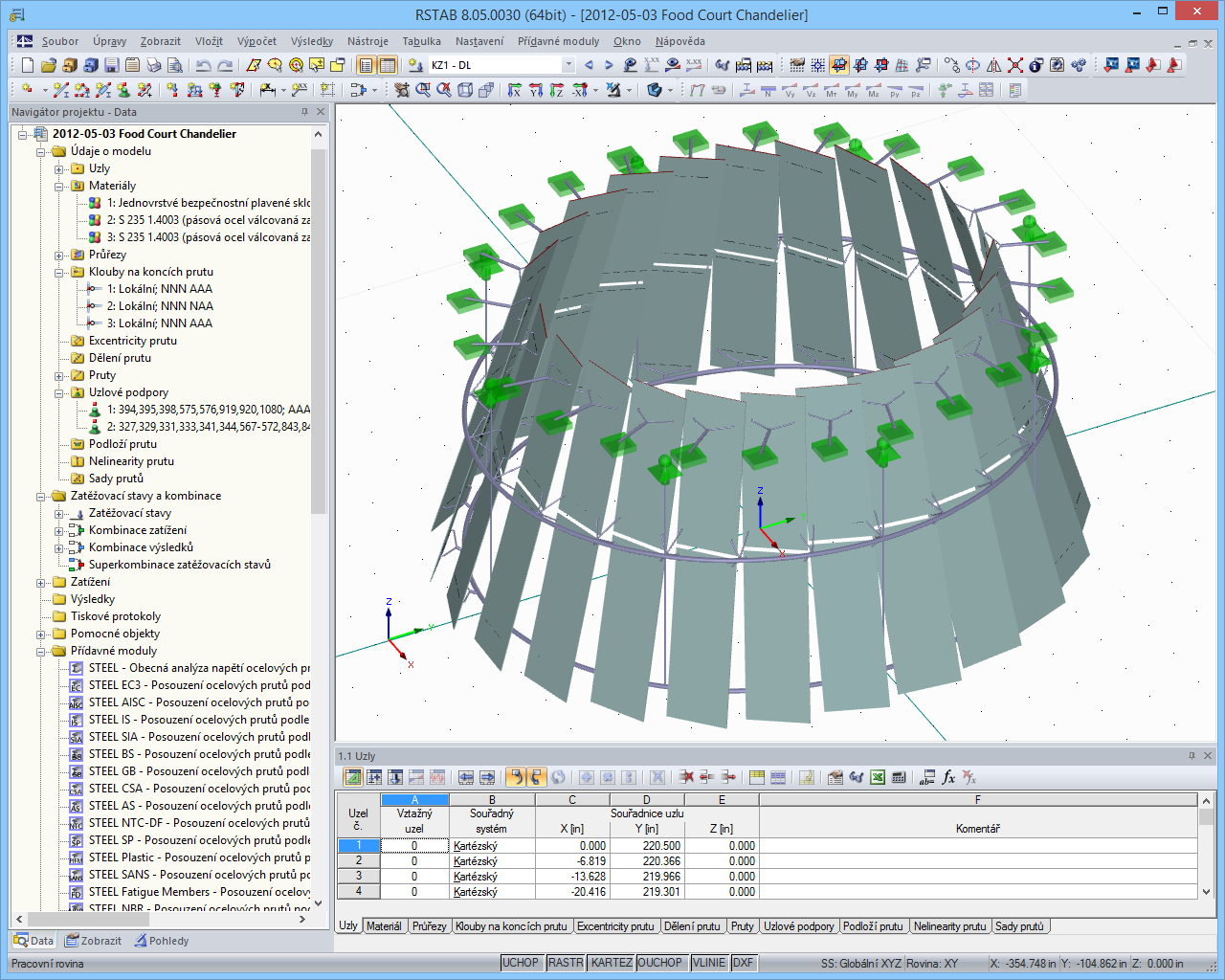Image resolution: width=1225 pixels, height=980 pixels.
Task: Collapse the Materiály tree node
Action: coord(59,186)
